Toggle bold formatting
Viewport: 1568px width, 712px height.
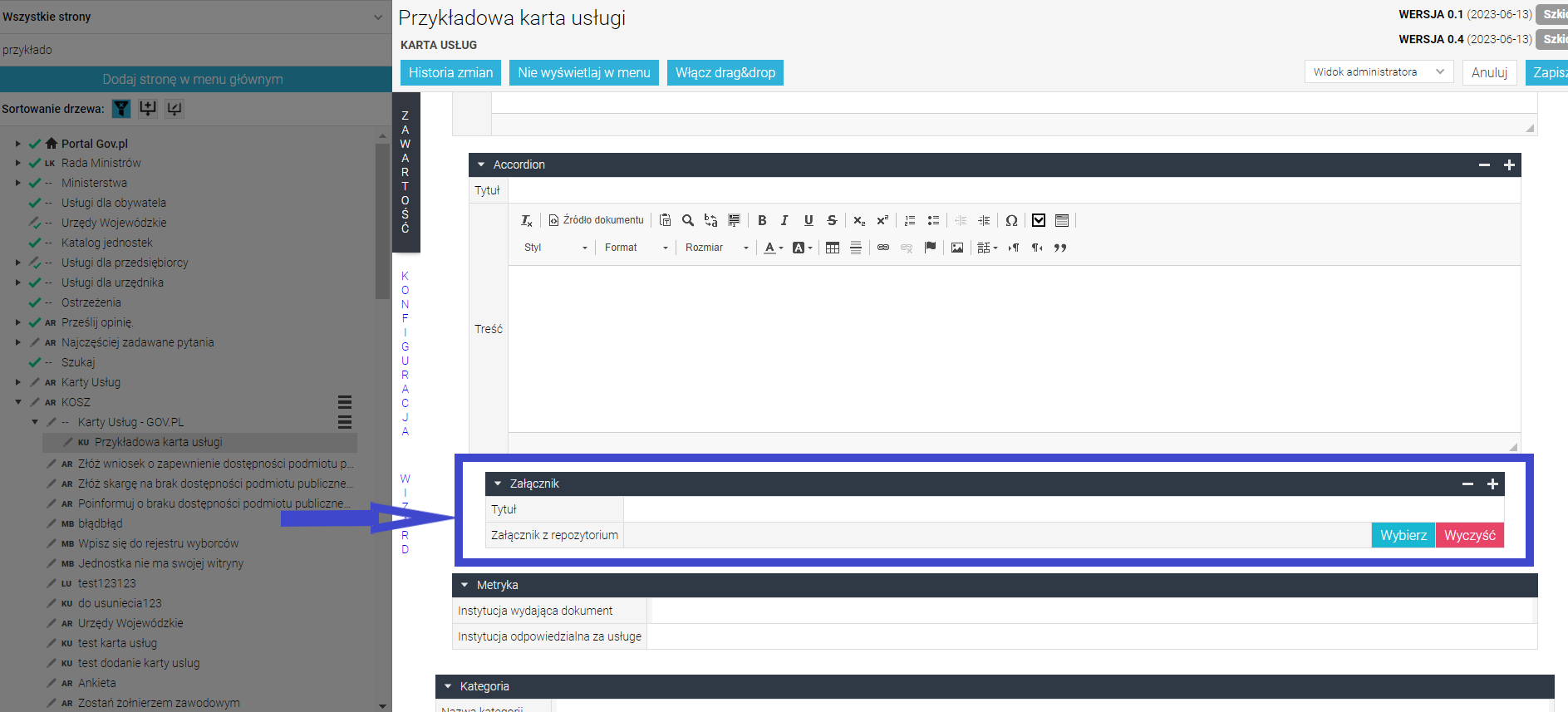tap(762, 220)
